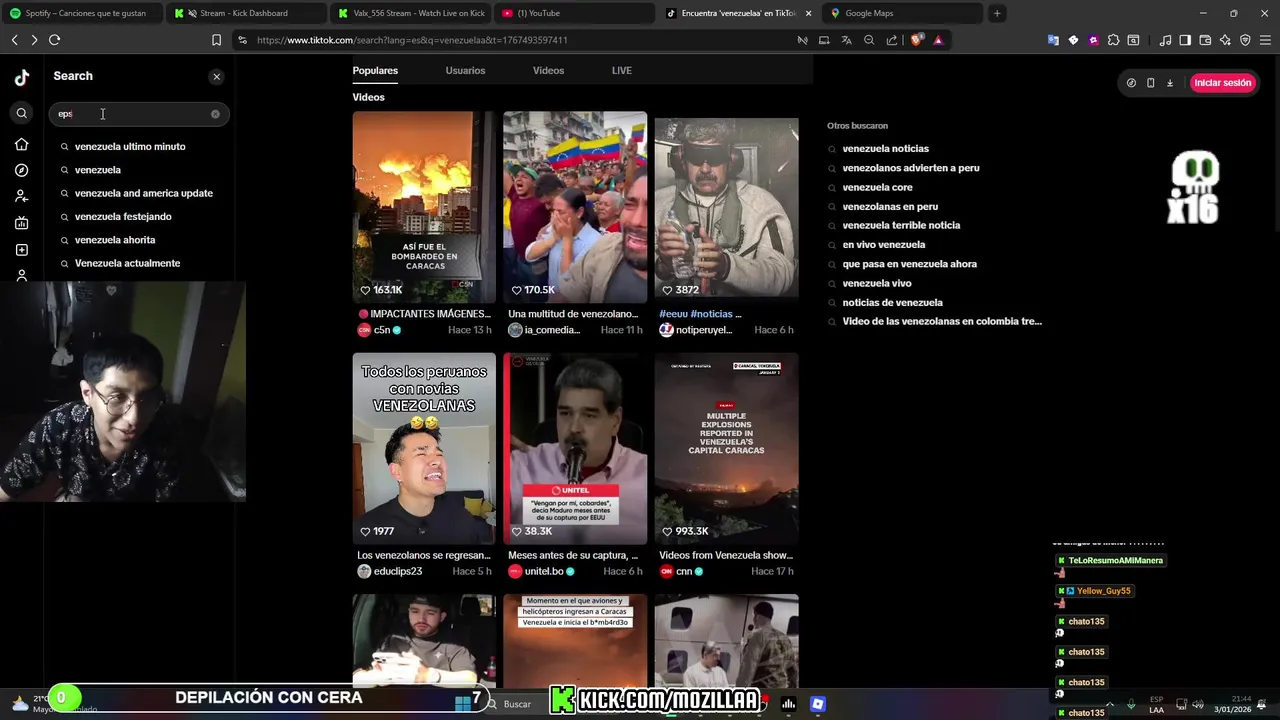This screenshot has width=1280, height=720.
Task: Switch to the Videos tab
Action: pos(548,70)
